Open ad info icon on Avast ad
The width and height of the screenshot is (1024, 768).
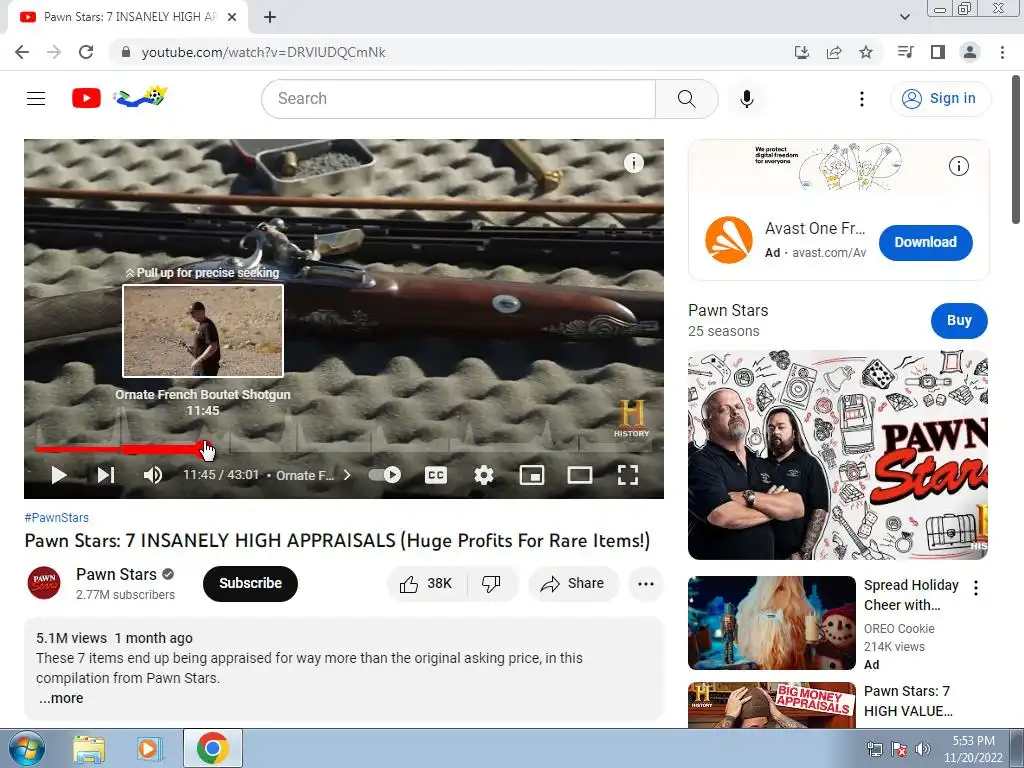tap(958, 166)
